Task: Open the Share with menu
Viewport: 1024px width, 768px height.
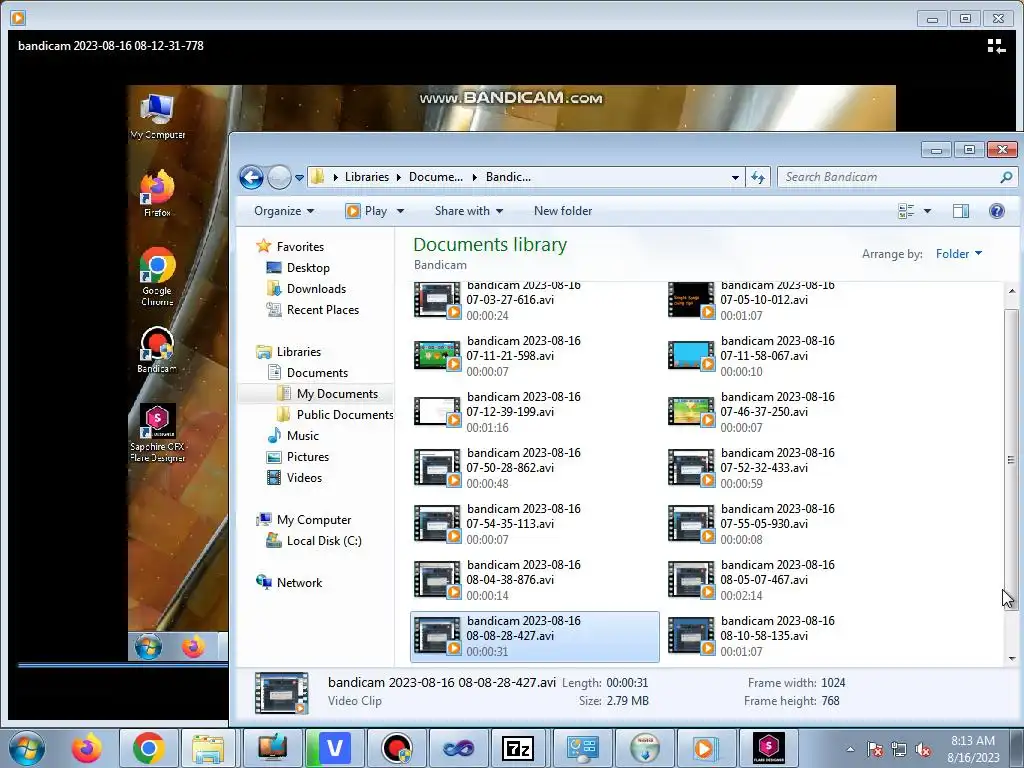Action: 469,211
